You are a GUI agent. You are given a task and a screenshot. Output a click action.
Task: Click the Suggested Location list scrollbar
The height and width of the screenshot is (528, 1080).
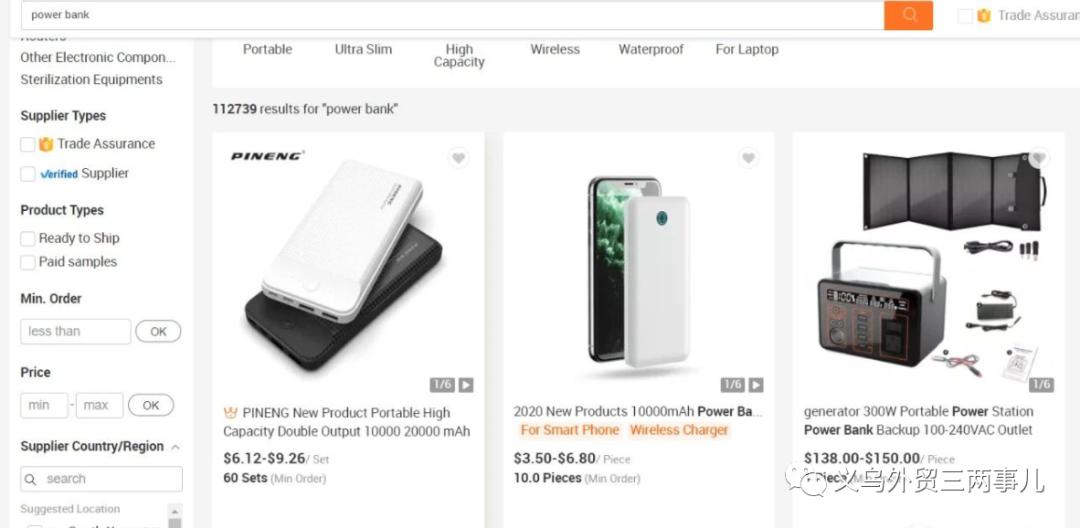[x=175, y=516]
